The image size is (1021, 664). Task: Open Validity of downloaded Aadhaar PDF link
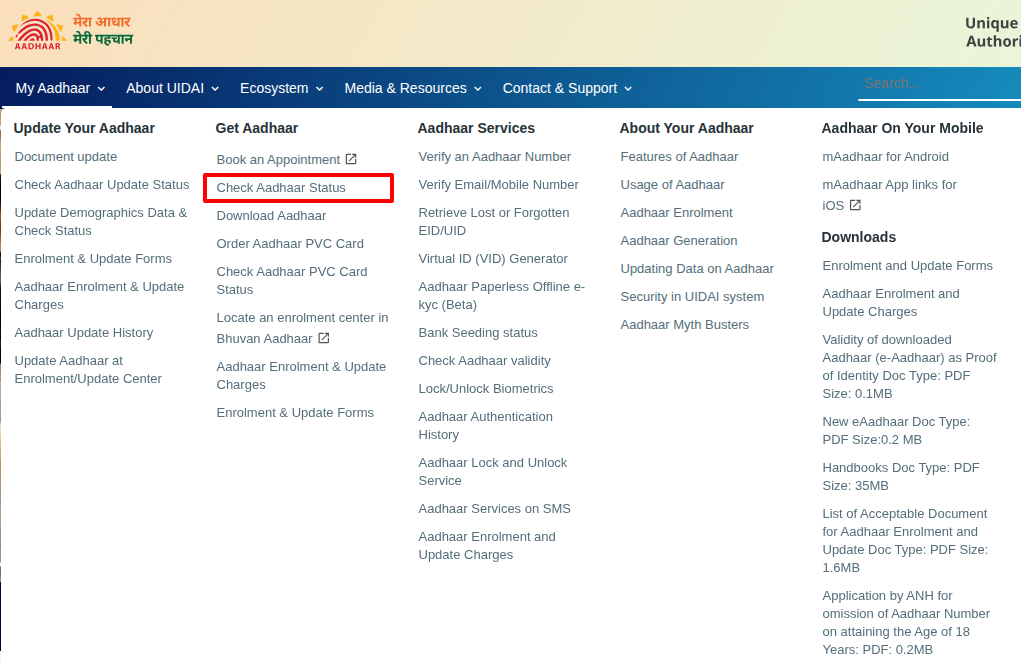(910, 367)
